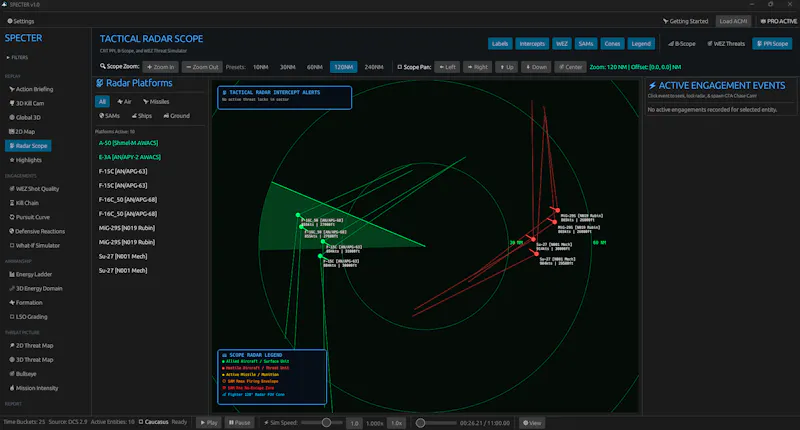
Task: Pan the scope Left
Action: coord(447,67)
